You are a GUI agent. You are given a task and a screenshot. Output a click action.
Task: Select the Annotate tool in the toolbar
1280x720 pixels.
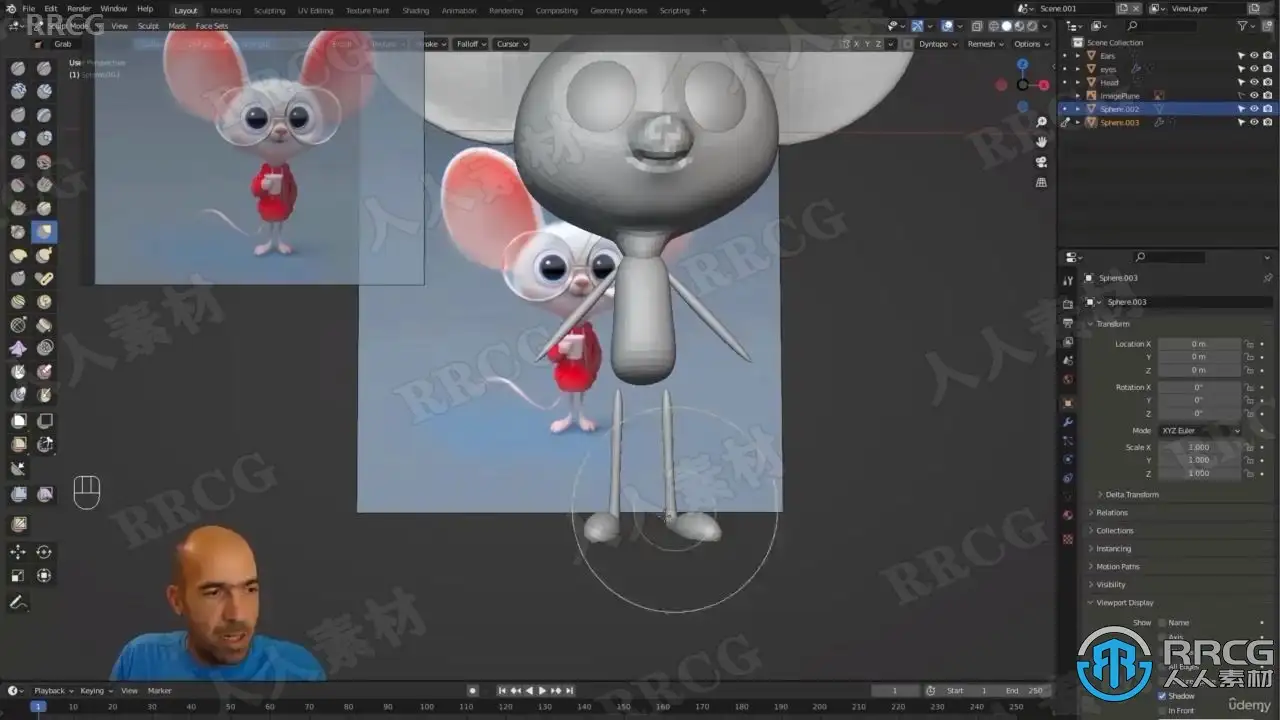click(18, 603)
